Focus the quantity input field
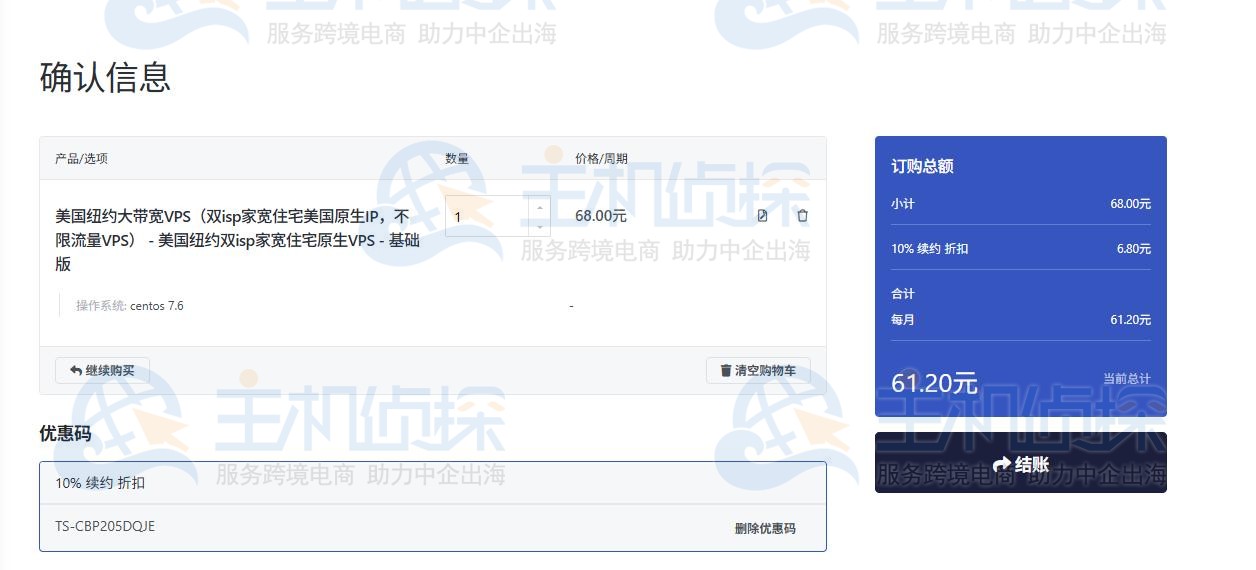 [x=487, y=216]
